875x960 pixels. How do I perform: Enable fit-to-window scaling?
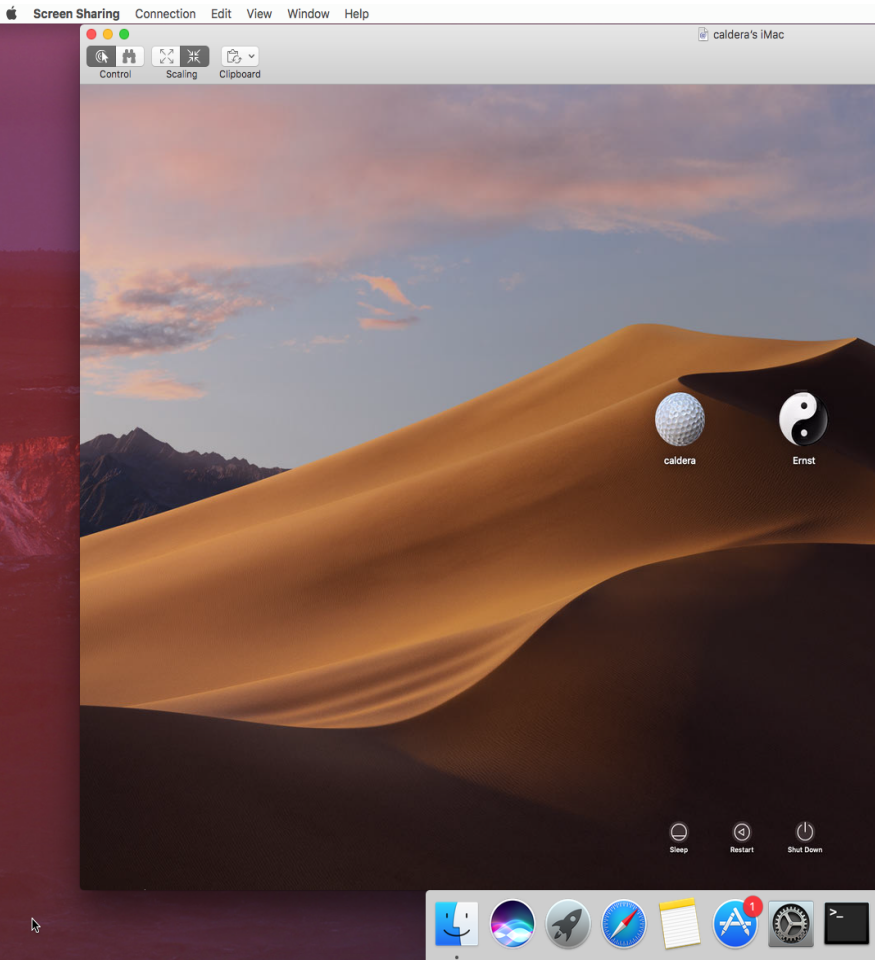click(166, 56)
